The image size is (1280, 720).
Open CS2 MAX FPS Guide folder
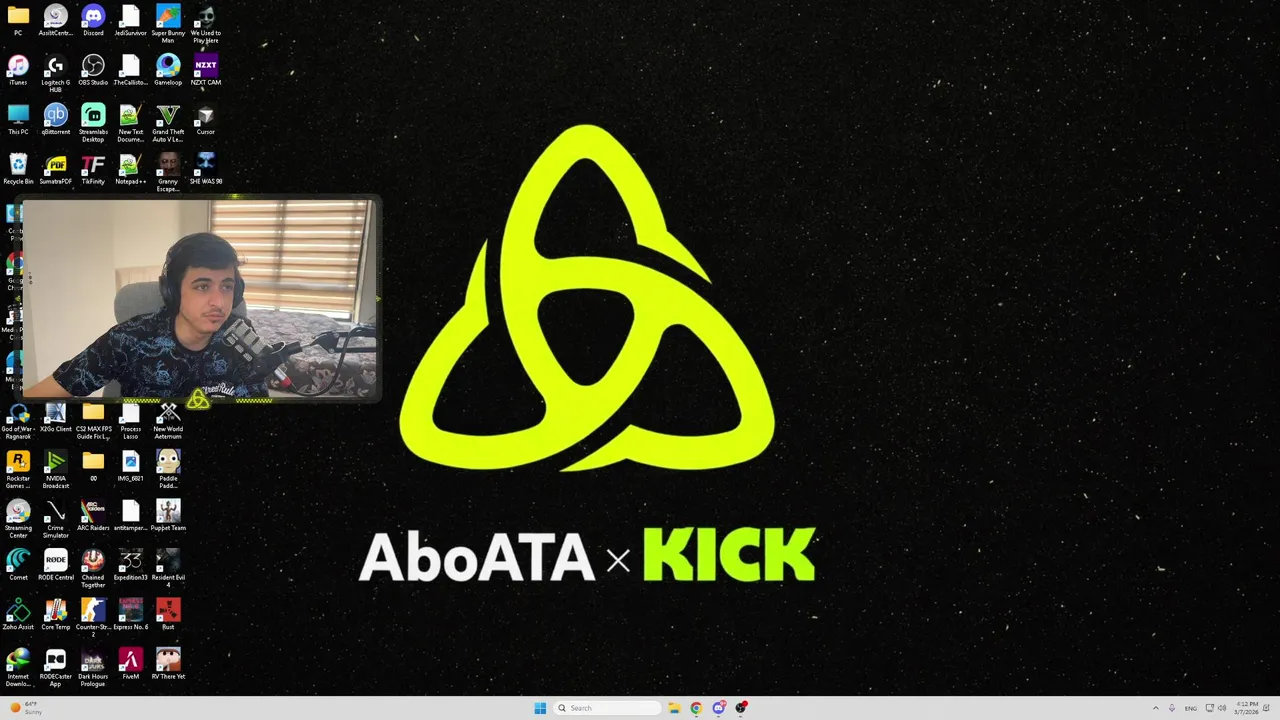pyautogui.click(x=93, y=421)
